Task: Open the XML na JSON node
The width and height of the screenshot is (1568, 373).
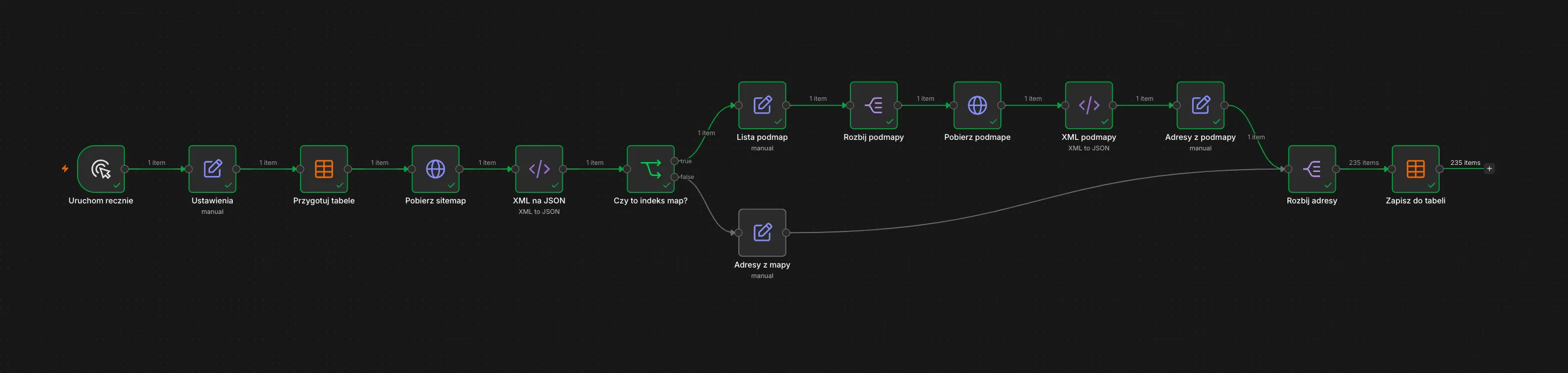Action: [538, 168]
